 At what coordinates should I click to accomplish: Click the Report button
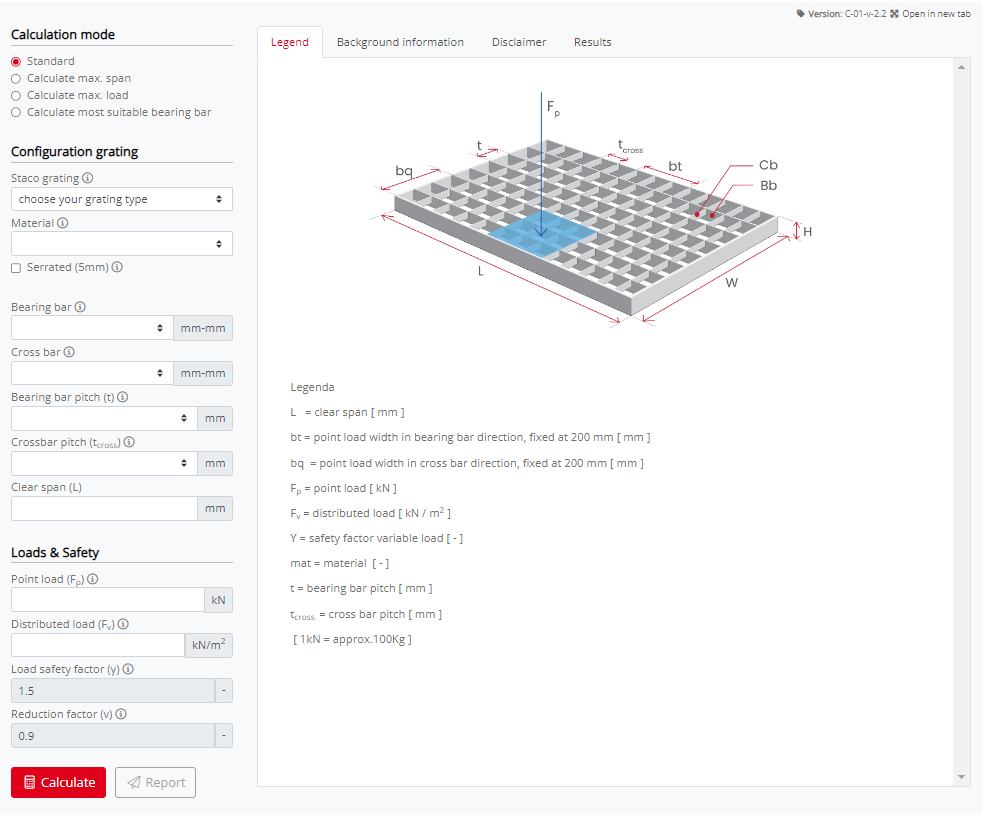pos(155,782)
